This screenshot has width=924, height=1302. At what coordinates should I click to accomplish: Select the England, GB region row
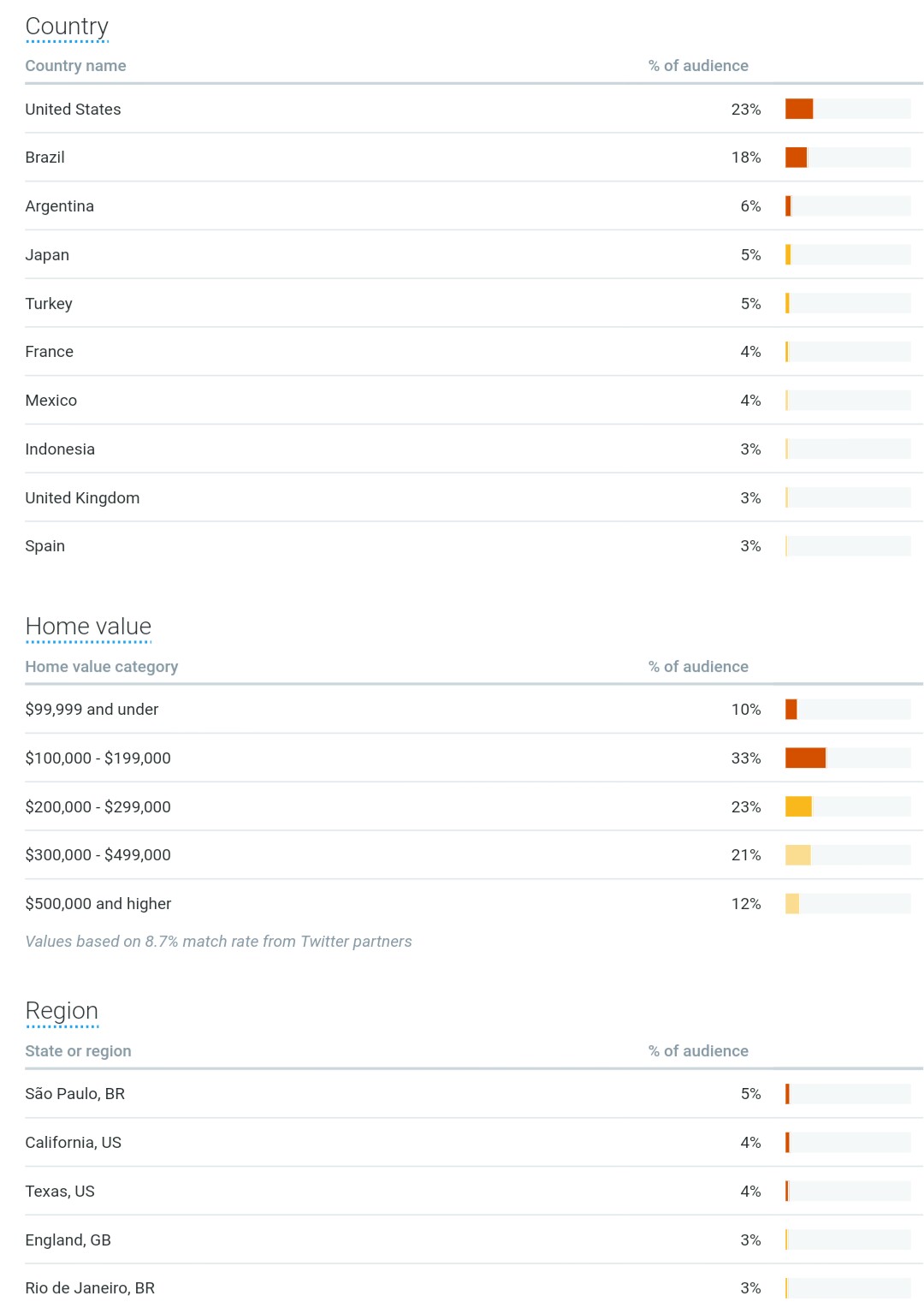tap(474, 1240)
